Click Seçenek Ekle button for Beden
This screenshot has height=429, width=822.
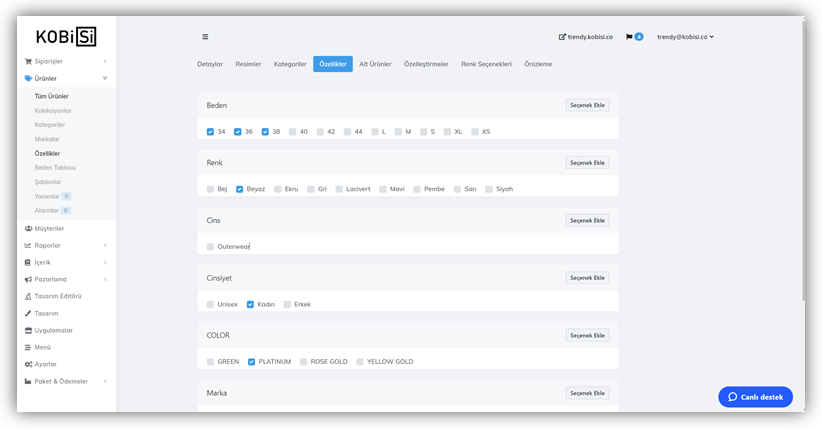coord(587,105)
